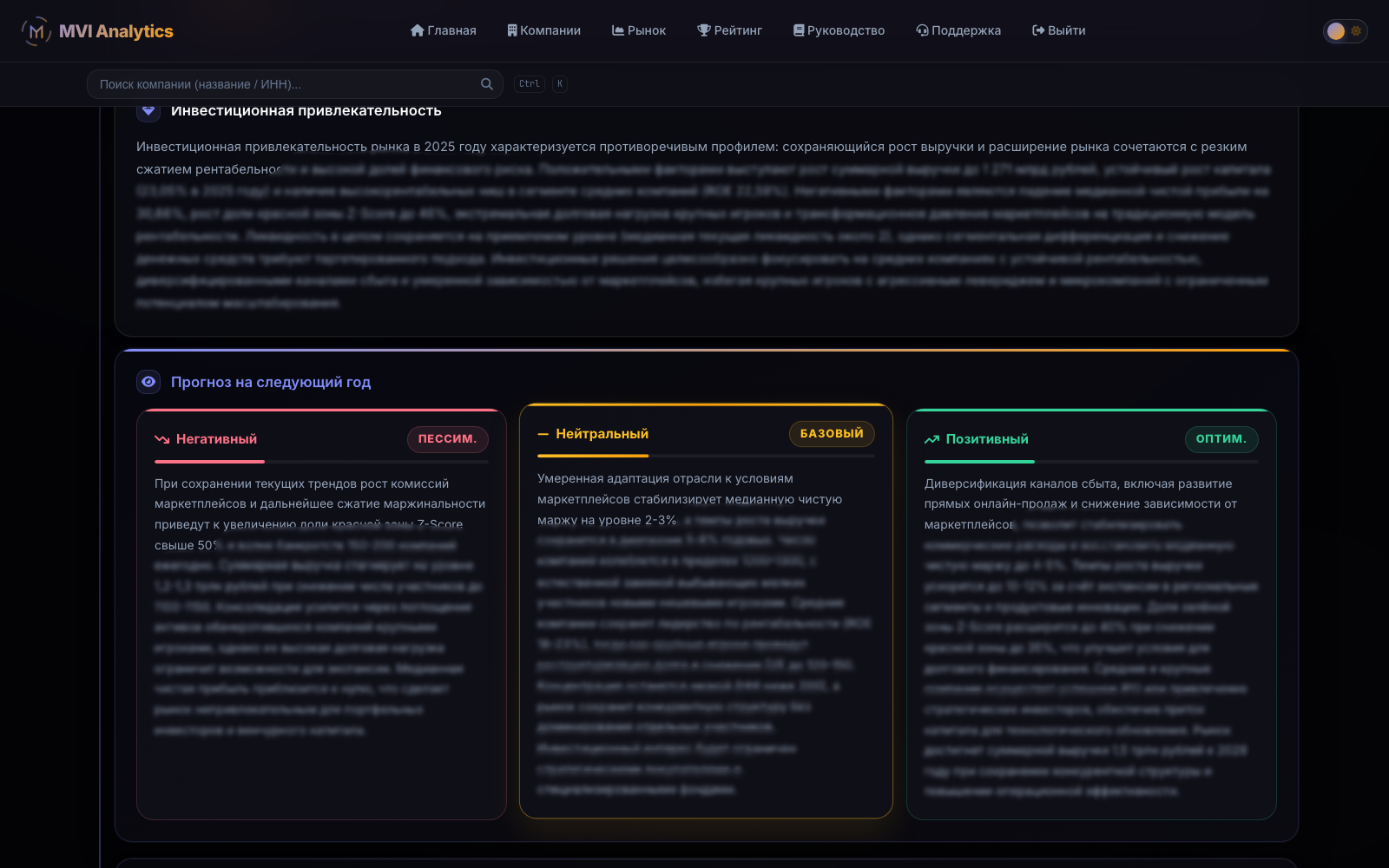Click the search magnifier icon
The height and width of the screenshot is (868, 1389).
point(487,84)
